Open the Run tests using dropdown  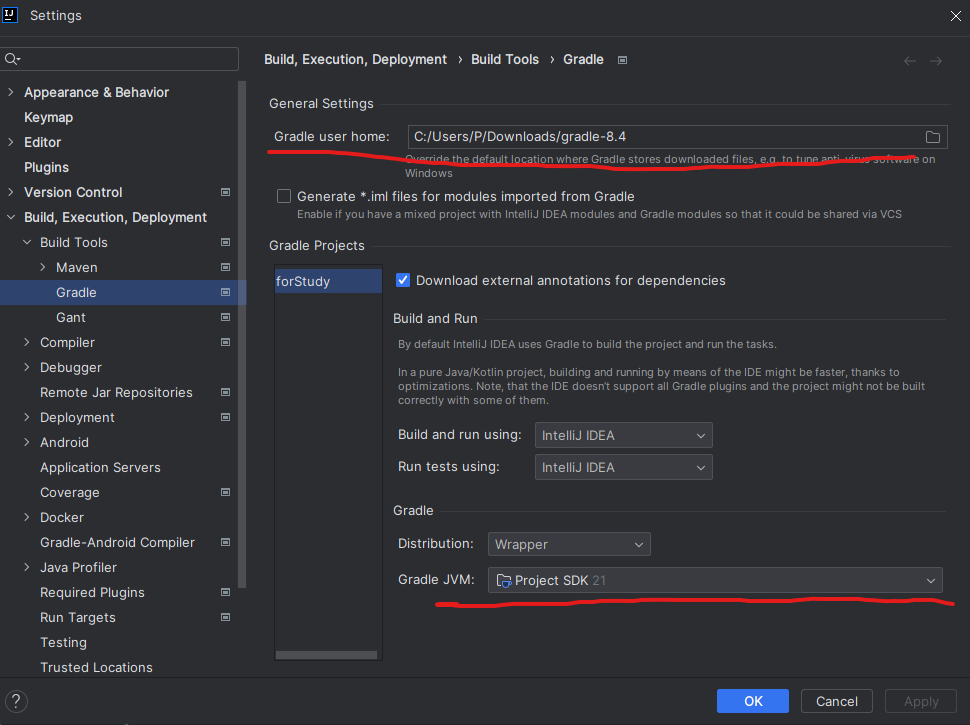point(624,468)
